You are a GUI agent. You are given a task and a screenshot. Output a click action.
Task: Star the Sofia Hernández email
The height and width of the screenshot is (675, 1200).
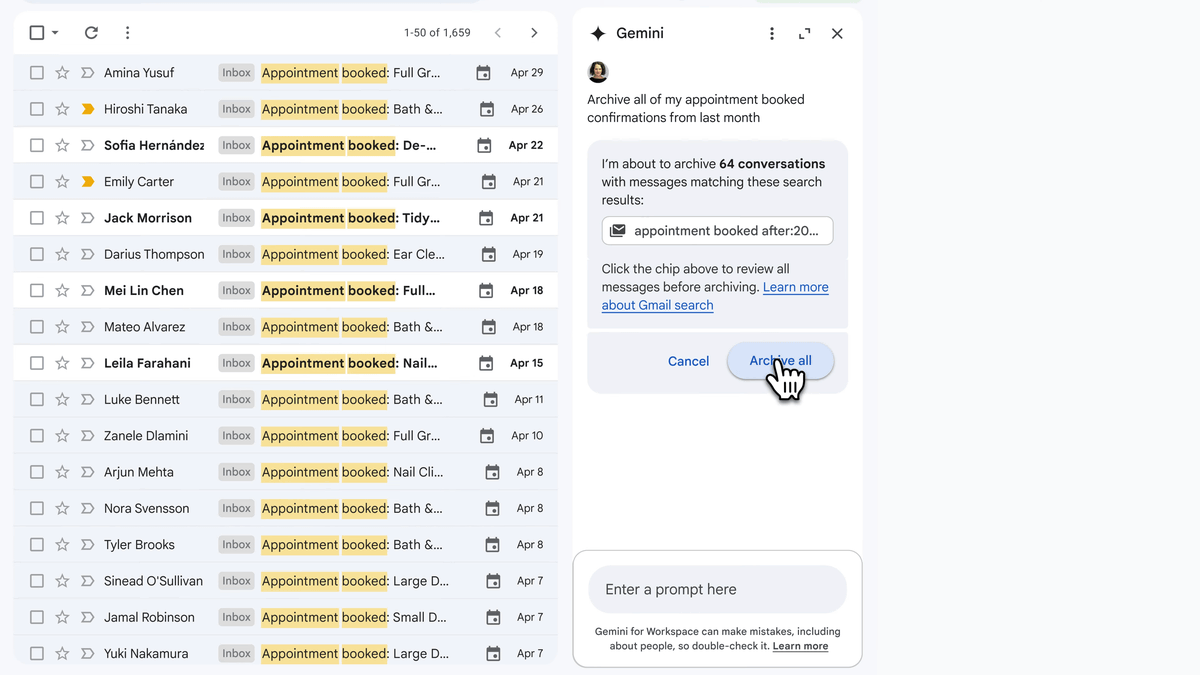tap(62, 145)
